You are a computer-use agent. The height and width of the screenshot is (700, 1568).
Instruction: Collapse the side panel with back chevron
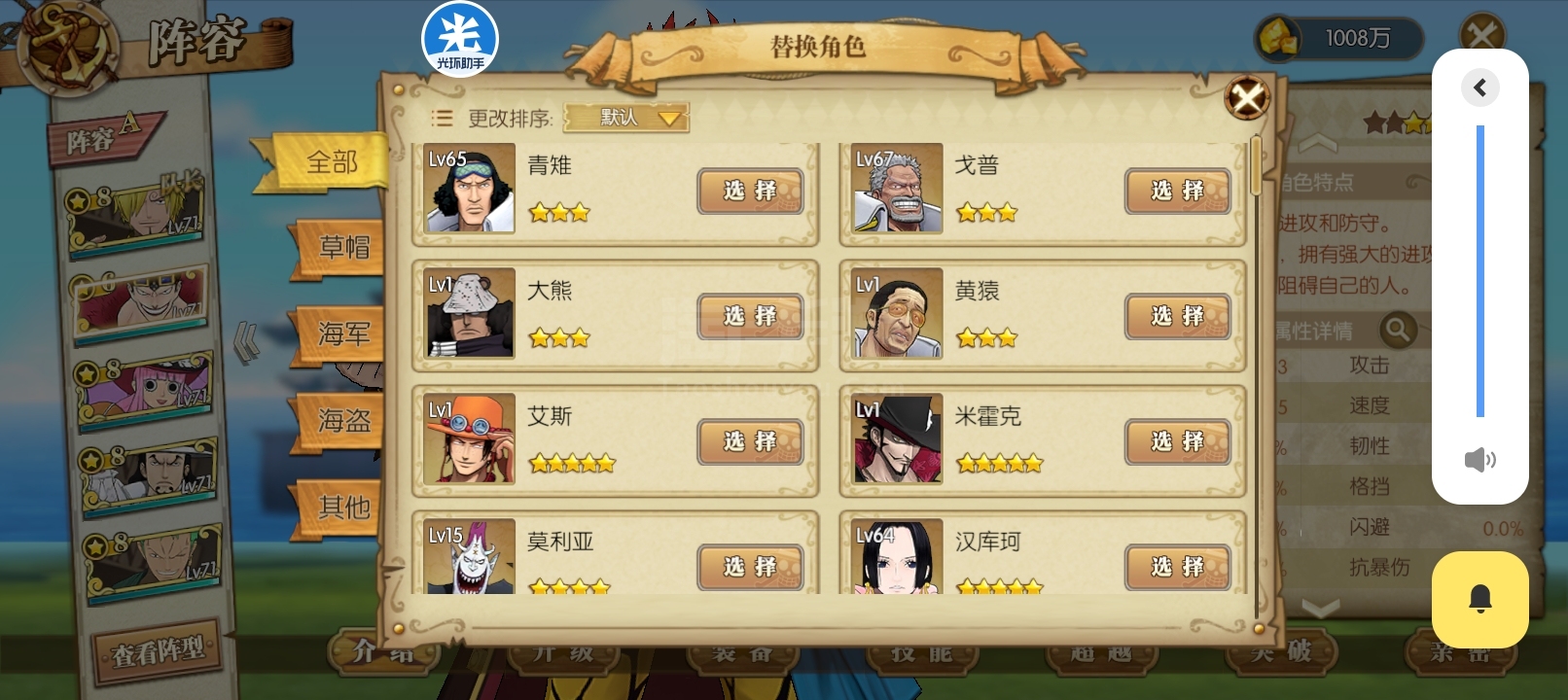(x=1479, y=87)
